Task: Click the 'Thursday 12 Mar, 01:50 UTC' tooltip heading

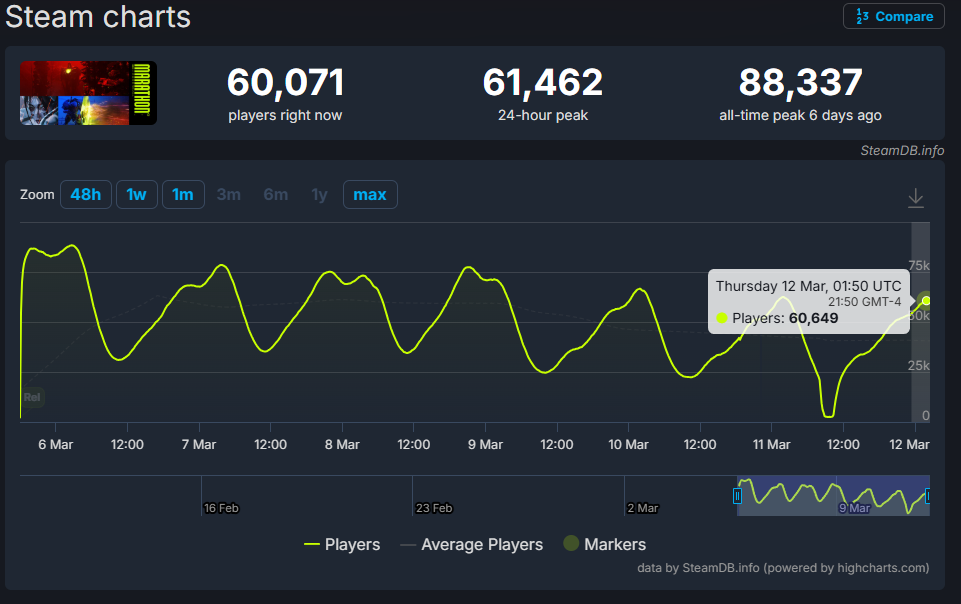Action: [808, 286]
